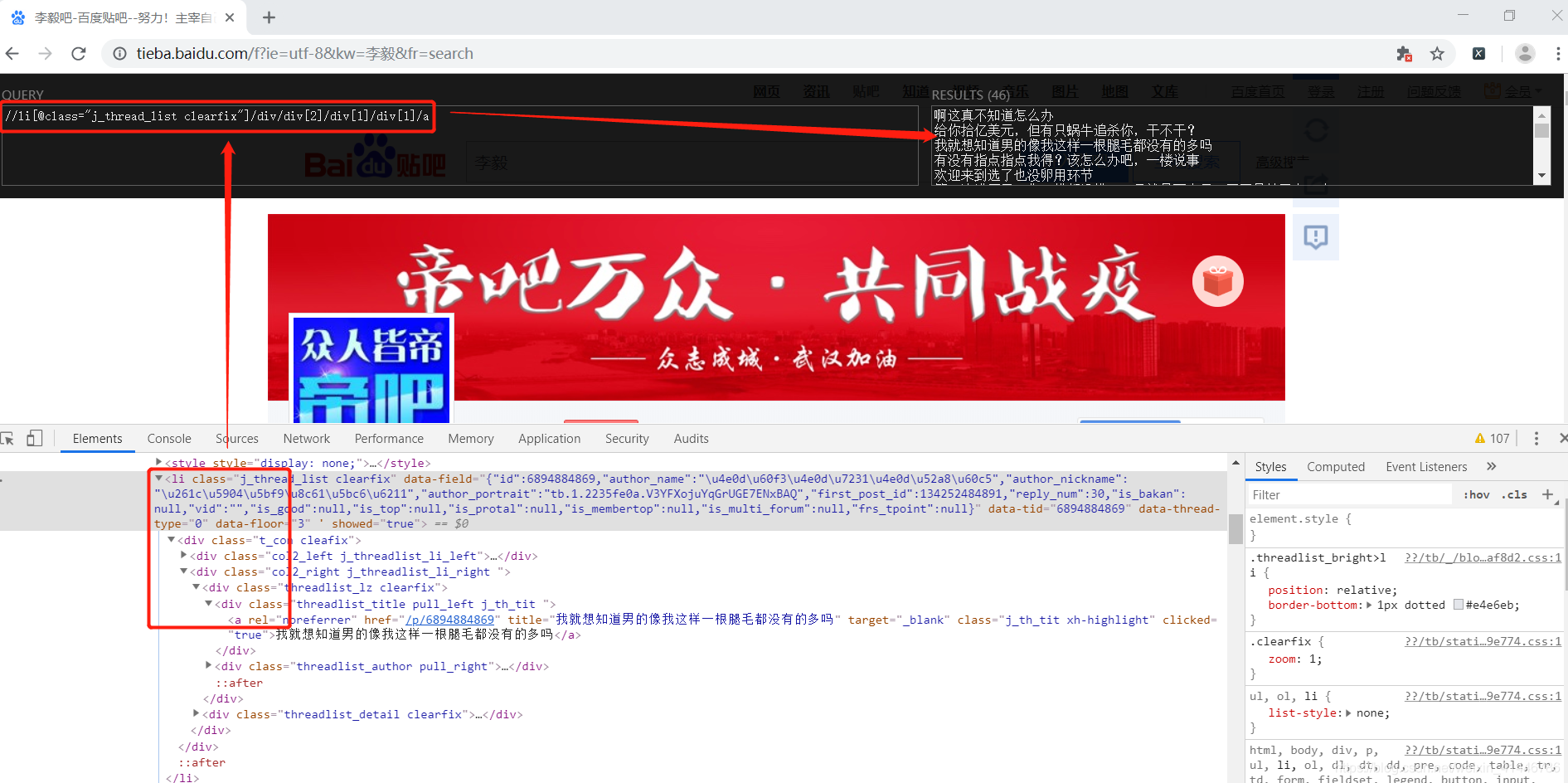This screenshot has width=1568, height=783.
Task: Click the Baidu Tieba logo
Action: tap(375, 159)
